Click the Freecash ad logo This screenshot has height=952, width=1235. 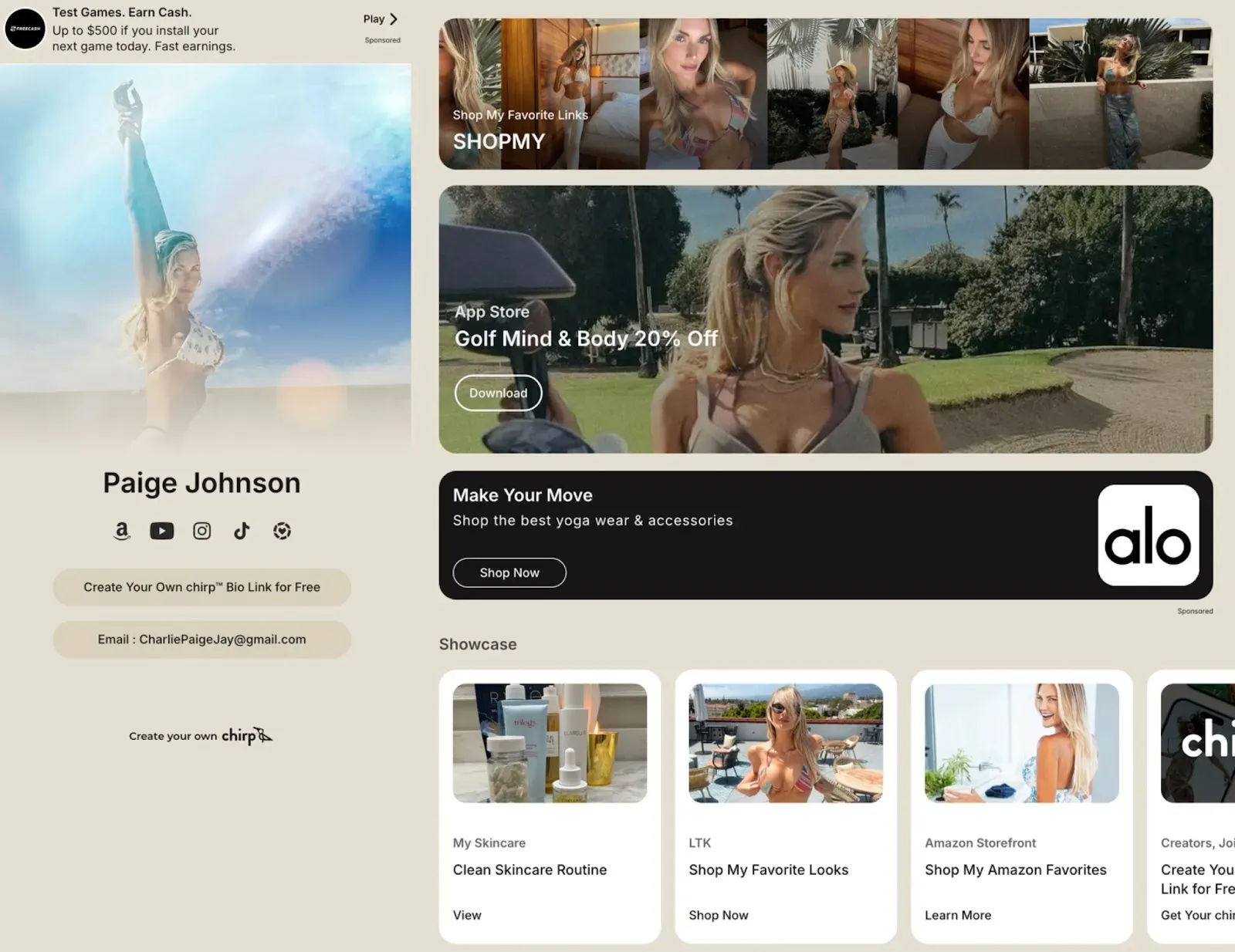pos(25,29)
